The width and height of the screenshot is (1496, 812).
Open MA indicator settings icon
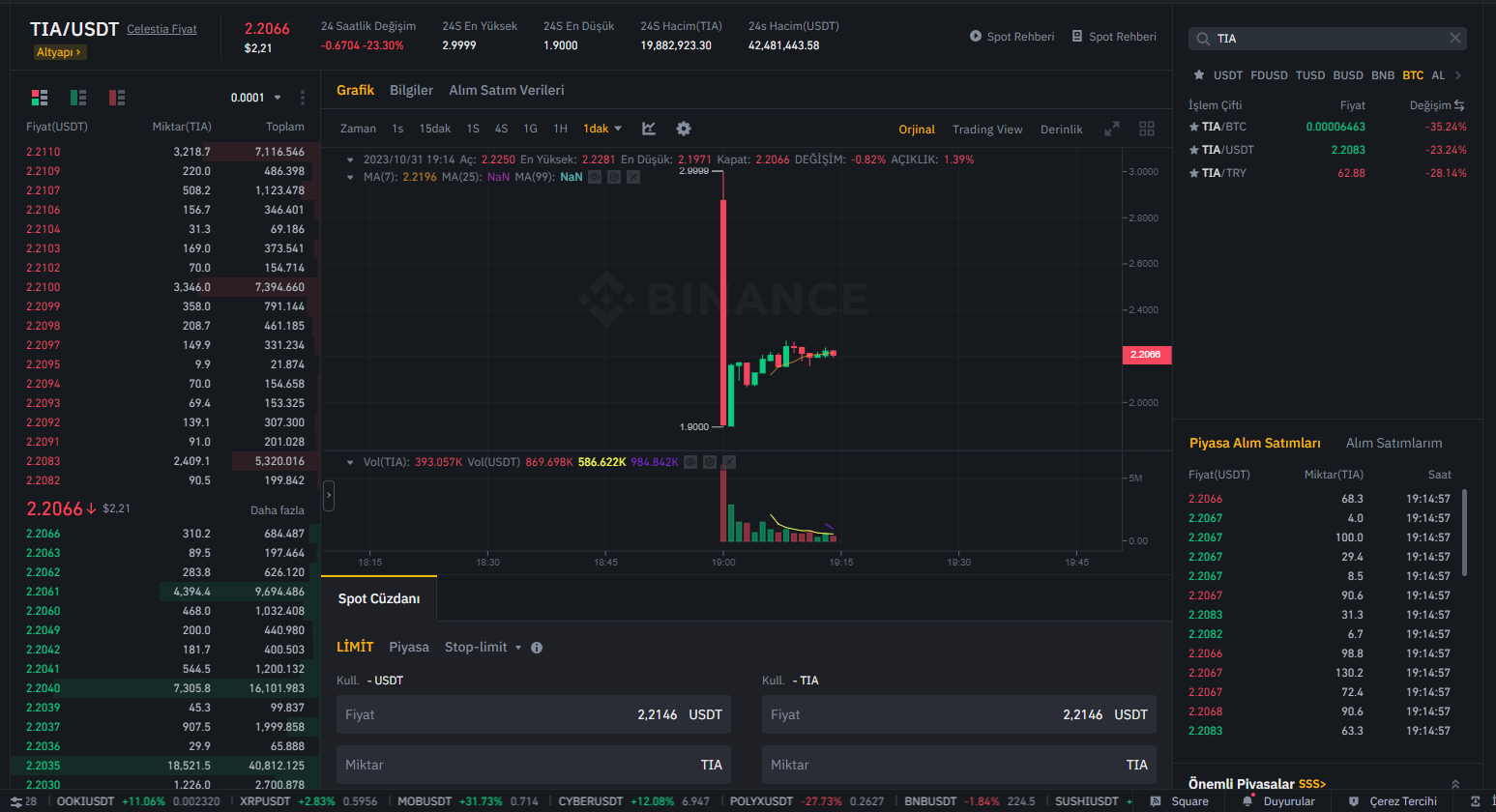[614, 177]
